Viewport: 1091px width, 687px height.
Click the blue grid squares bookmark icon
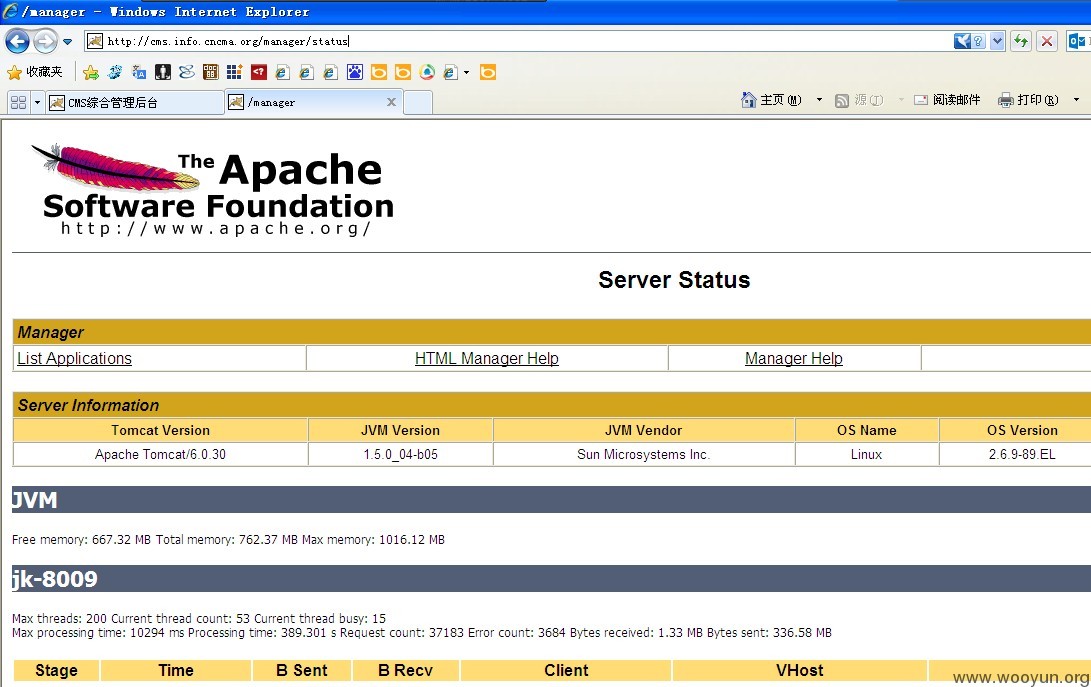[x=234, y=72]
